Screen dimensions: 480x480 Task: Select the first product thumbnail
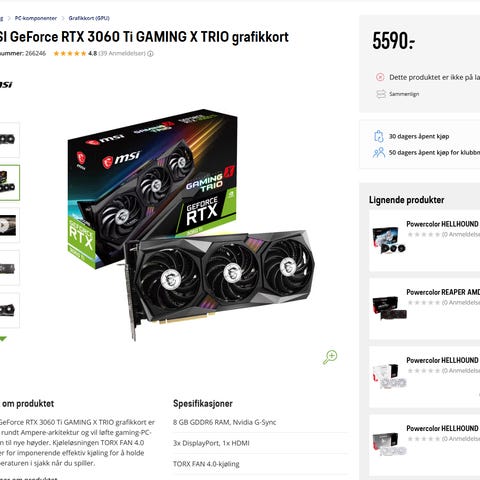(x=9, y=140)
